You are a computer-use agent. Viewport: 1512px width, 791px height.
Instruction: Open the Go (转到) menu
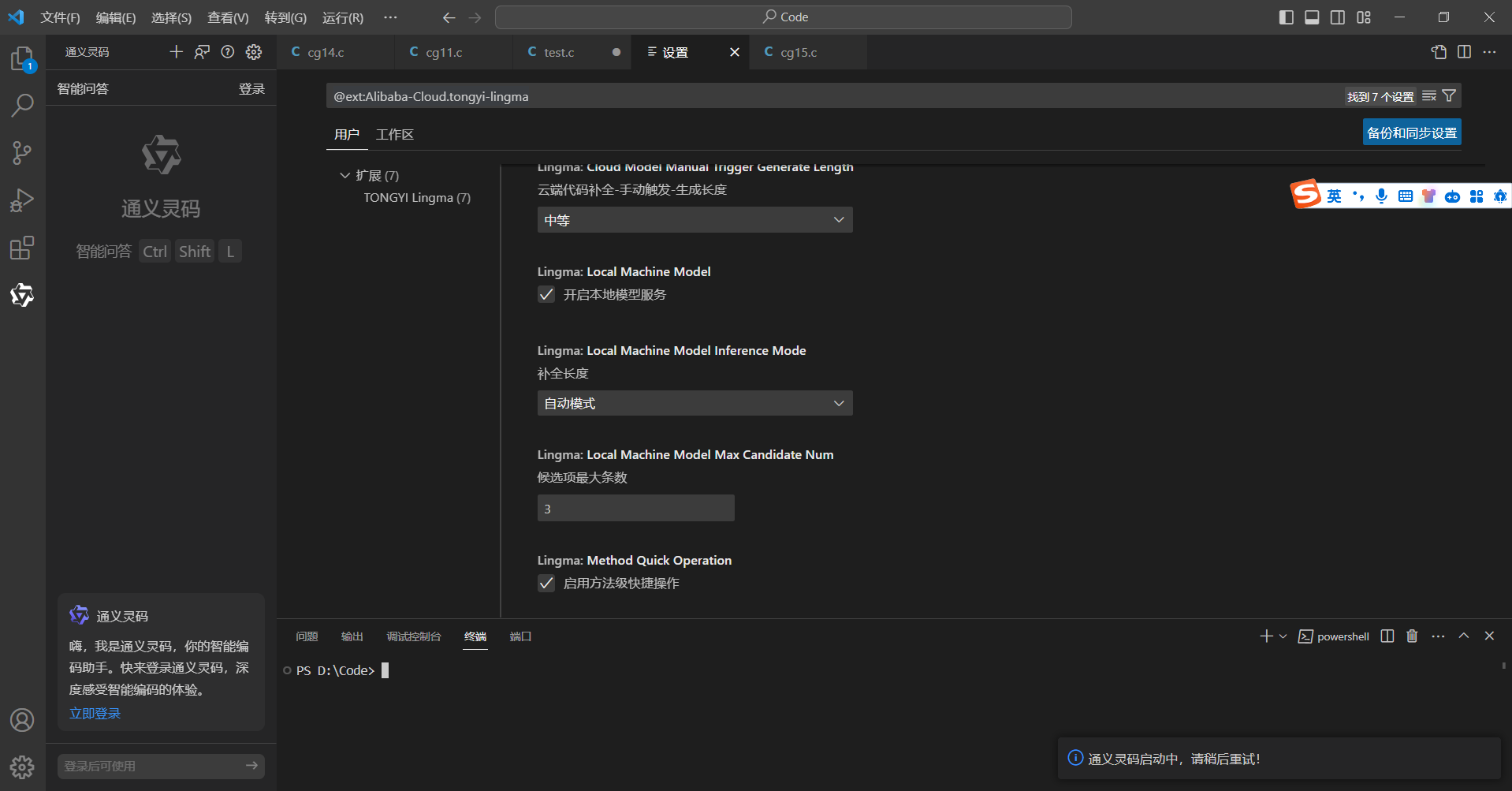tap(285, 17)
